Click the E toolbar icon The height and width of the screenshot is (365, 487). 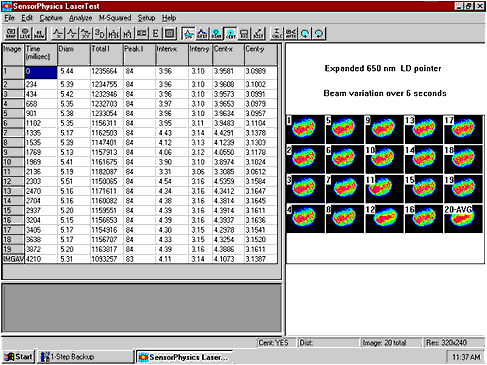tap(155, 33)
